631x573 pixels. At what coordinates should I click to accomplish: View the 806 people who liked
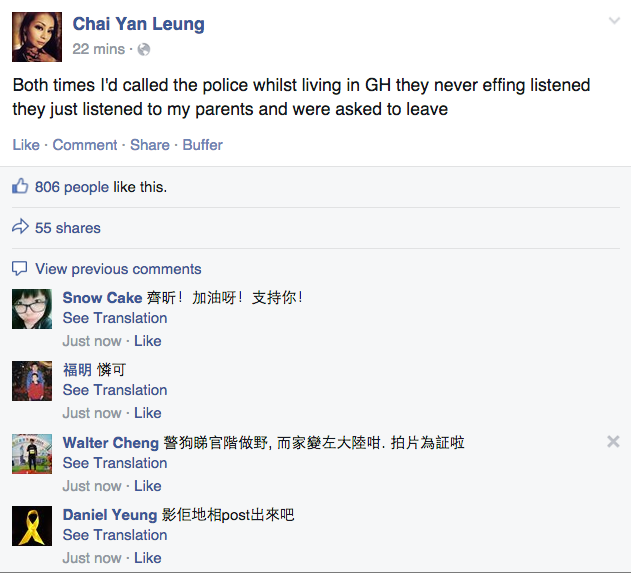point(72,187)
